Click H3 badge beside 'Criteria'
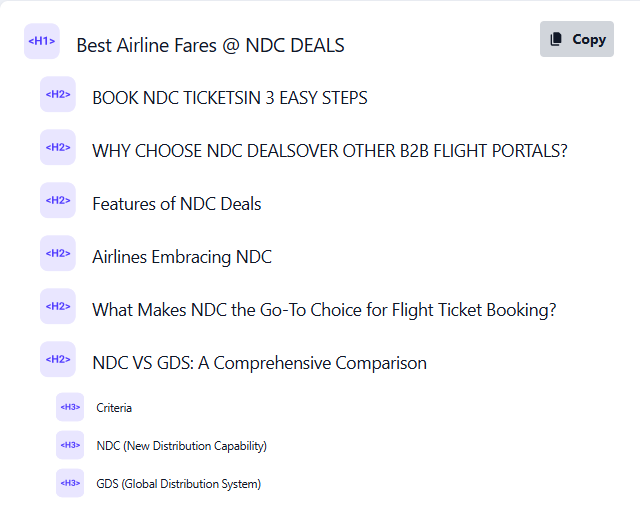Screen dimensions: 640x507 [x=70, y=407]
